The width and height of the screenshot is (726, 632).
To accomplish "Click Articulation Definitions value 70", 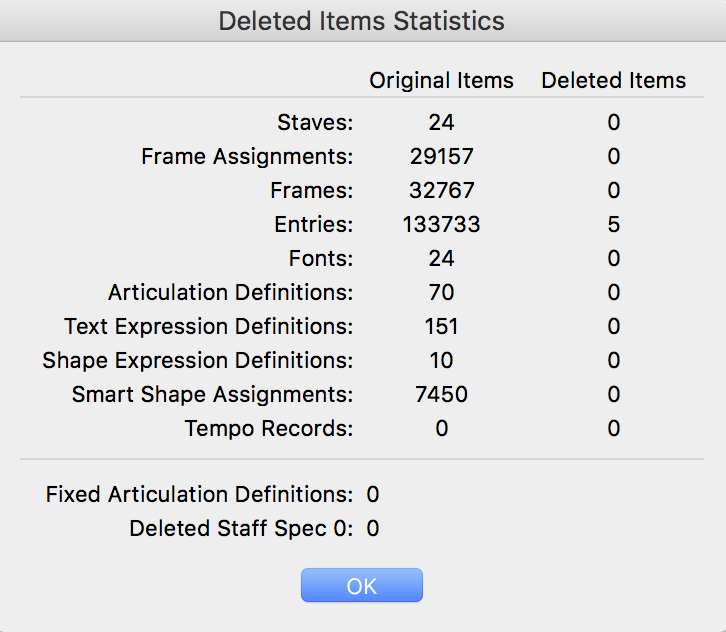I will pyautogui.click(x=442, y=293).
